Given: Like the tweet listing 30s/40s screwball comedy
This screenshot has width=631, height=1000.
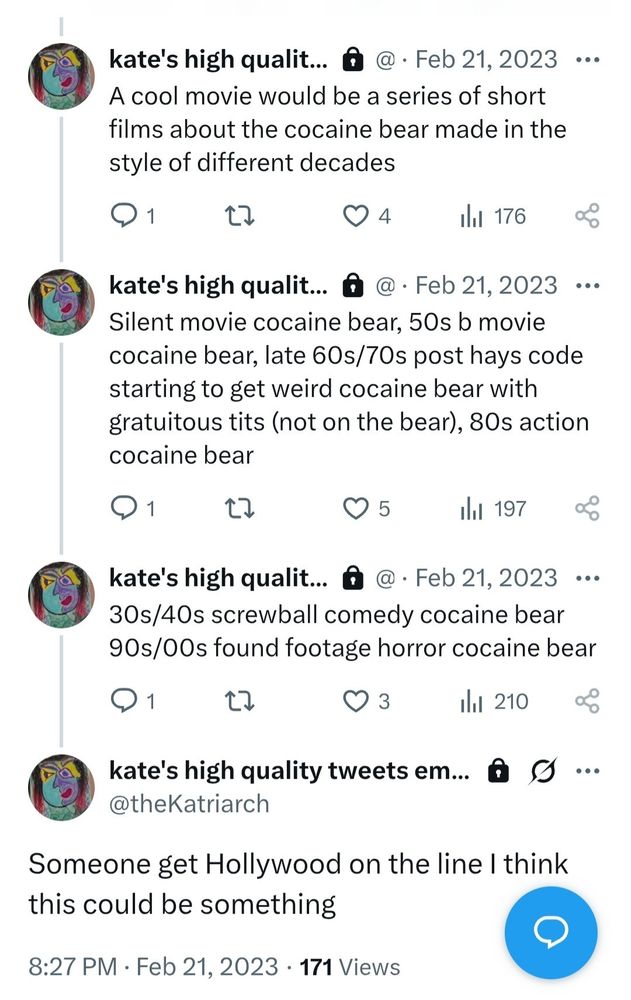Looking at the screenshot, I should pos(357,701).
